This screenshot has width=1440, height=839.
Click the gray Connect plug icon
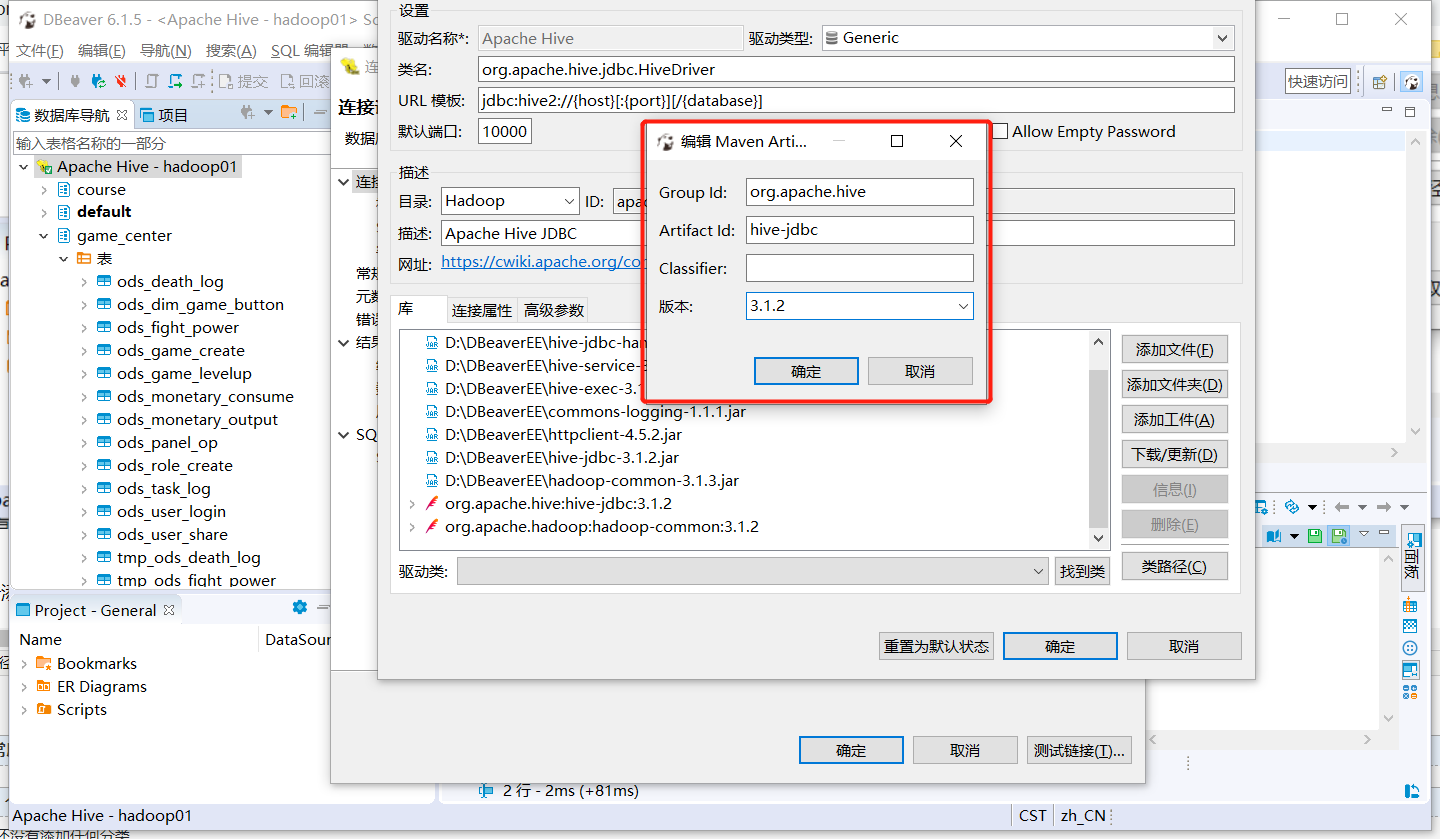(75, 81)
